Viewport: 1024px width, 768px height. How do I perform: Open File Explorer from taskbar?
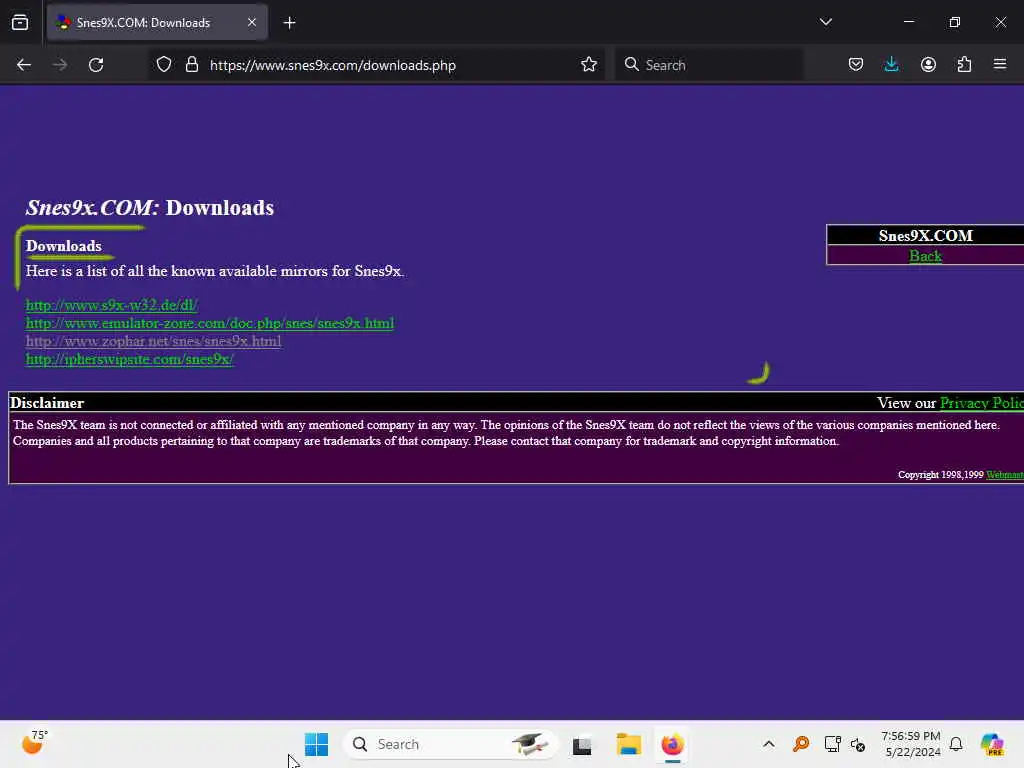pyautogui.click(x=628, y=744)
